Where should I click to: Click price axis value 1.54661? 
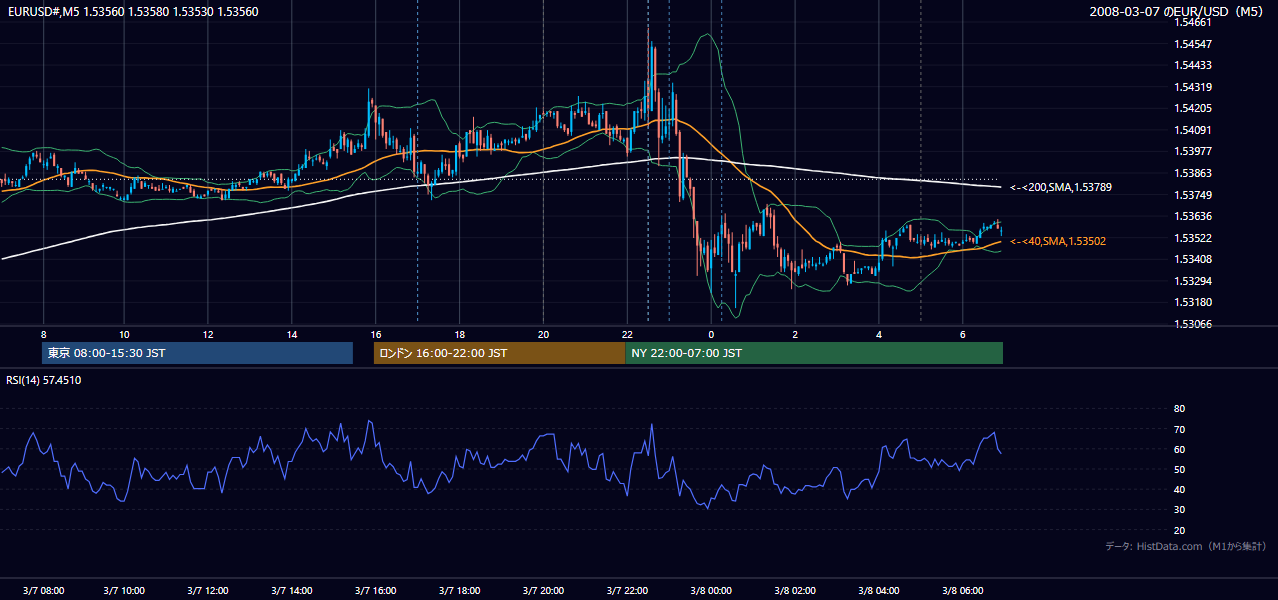pyautogui.click(x=1193, y=22)
